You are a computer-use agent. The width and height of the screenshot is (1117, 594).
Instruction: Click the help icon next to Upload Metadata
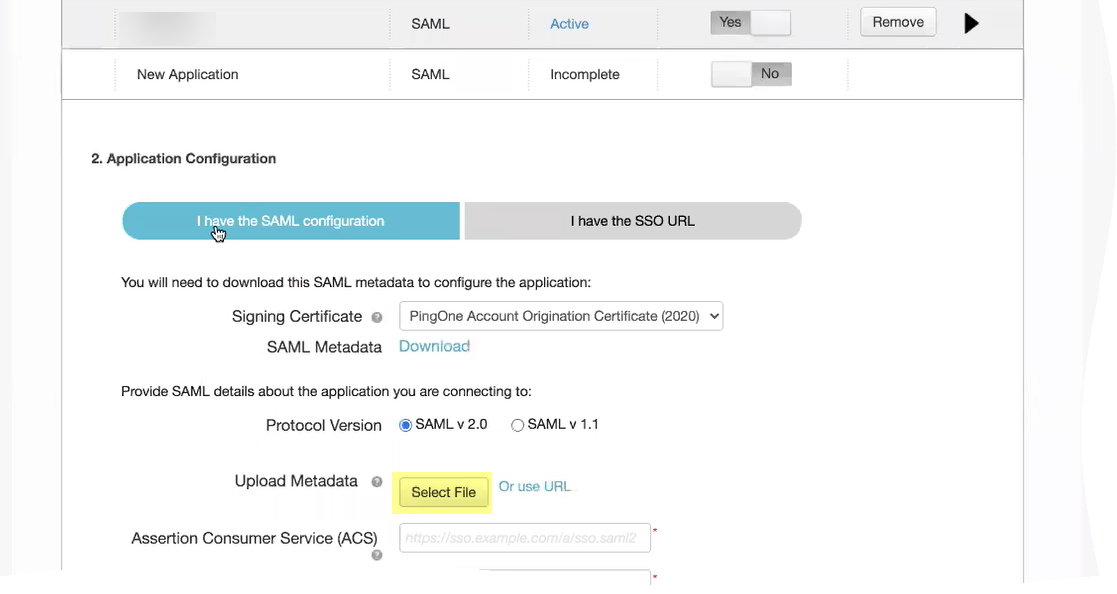point(377,482)
